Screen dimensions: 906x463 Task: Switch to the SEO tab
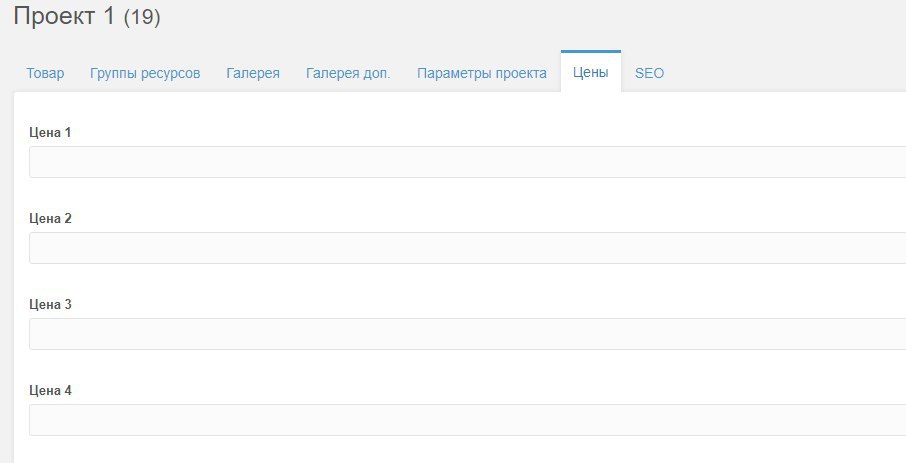(x=649, y=73)
